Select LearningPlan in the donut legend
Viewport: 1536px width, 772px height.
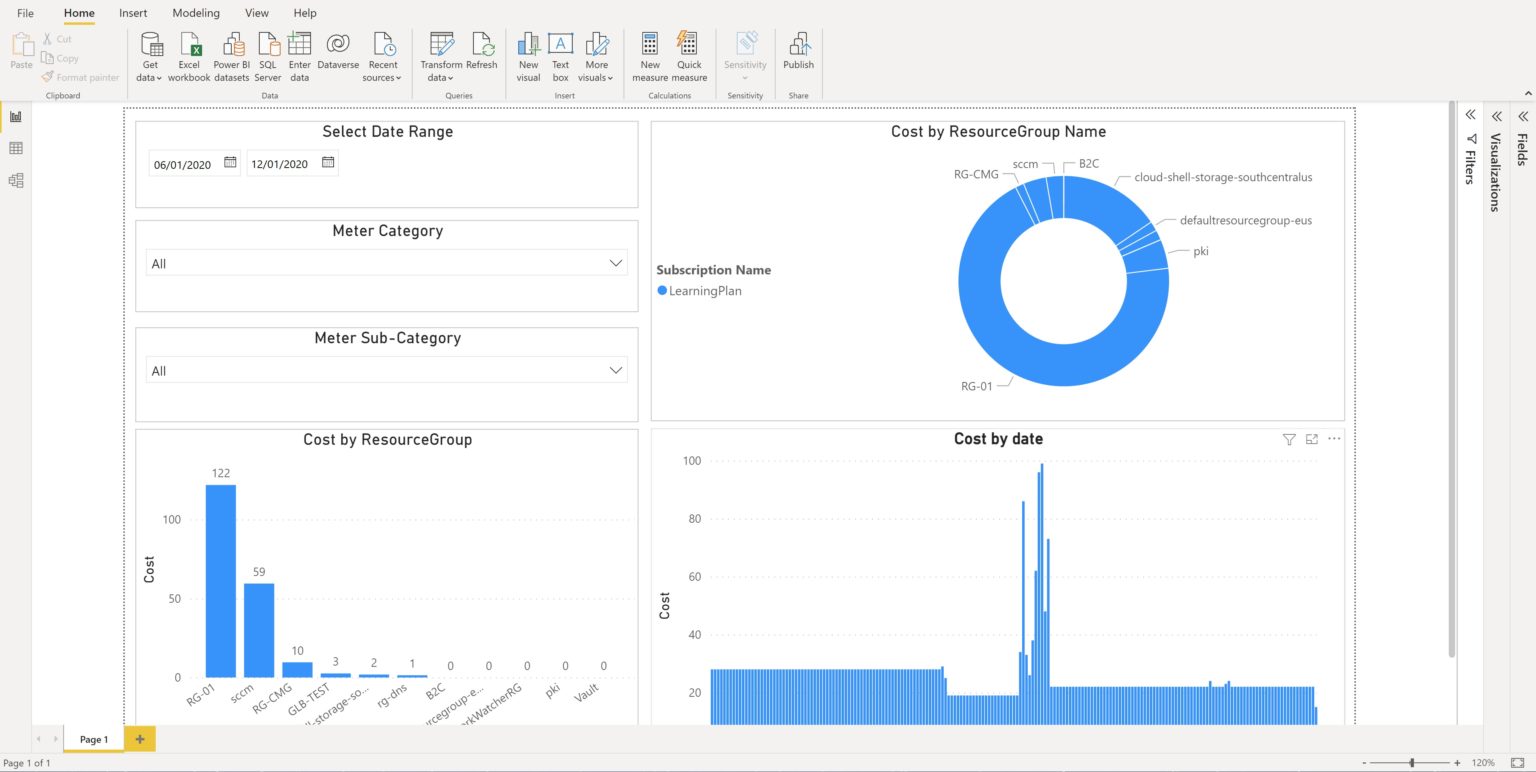[x=700, y=291]
